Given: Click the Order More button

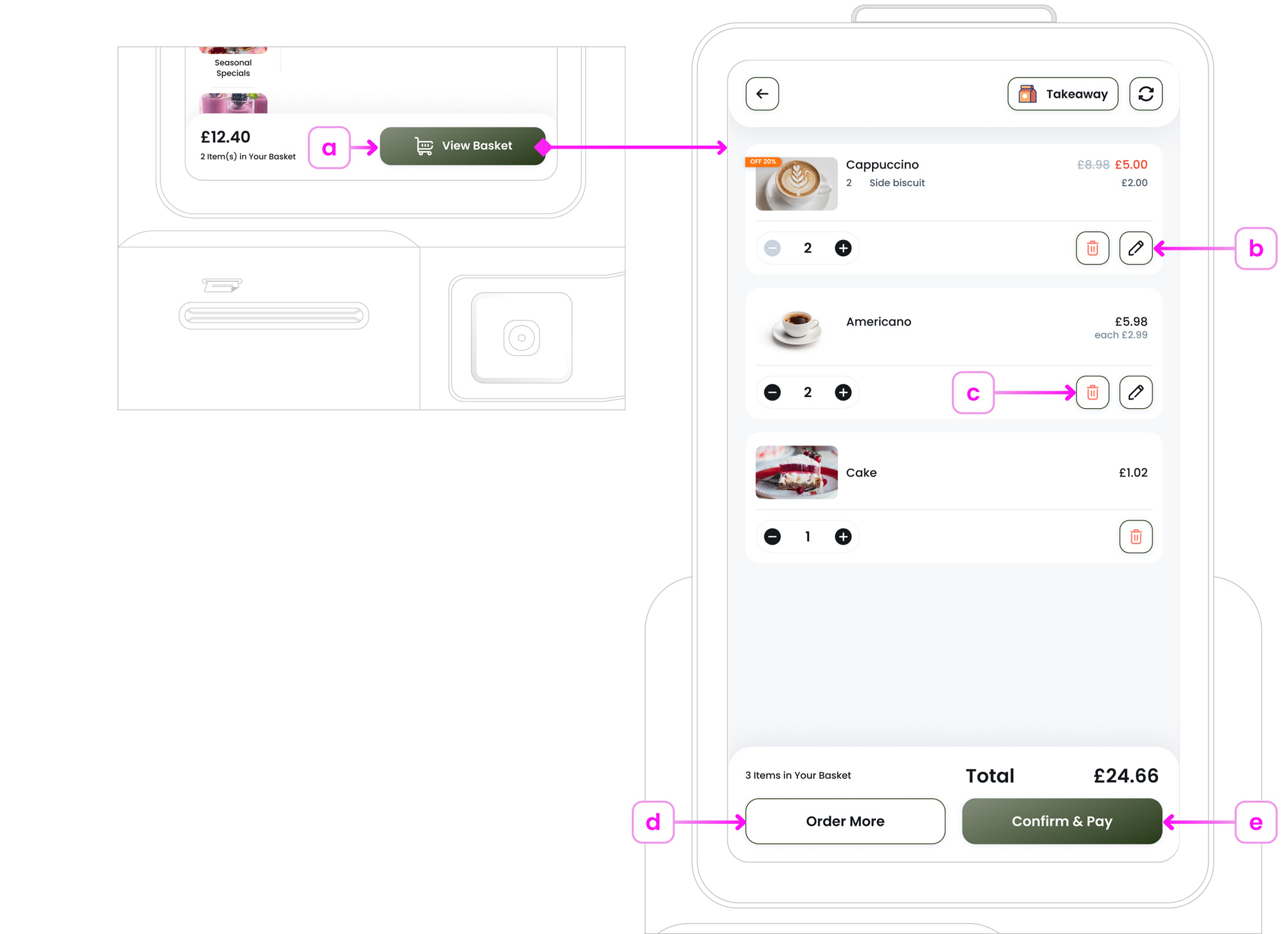Looking at the screenshot, I should [845, 821].
